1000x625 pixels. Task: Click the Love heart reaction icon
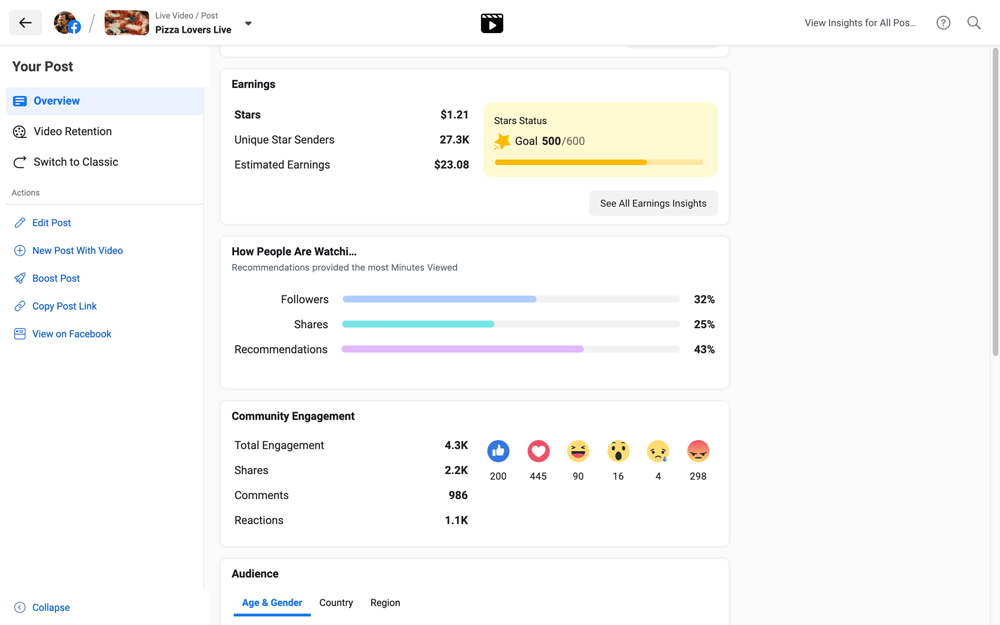pos(538,451)
